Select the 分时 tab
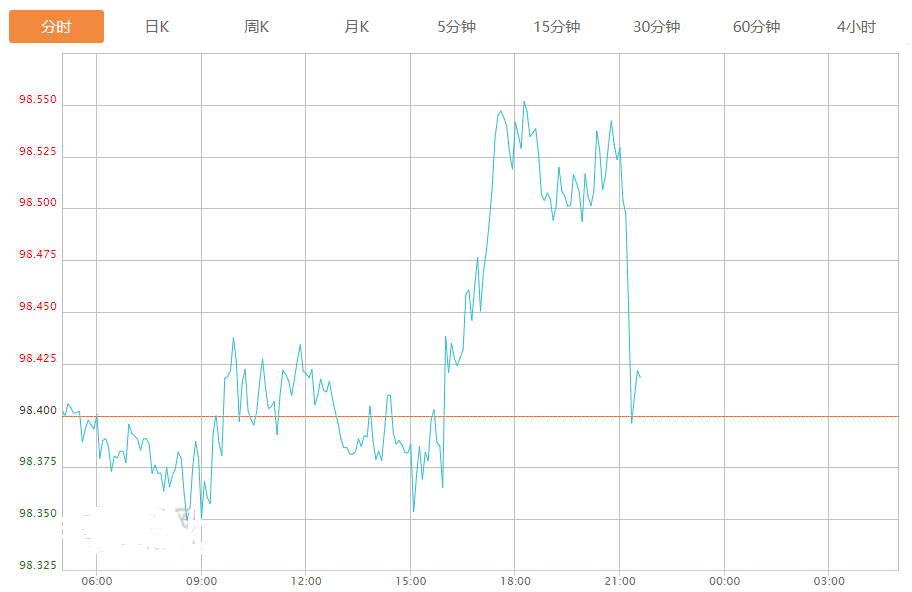Viewport: 912px width, 592px height. [56, 27]
